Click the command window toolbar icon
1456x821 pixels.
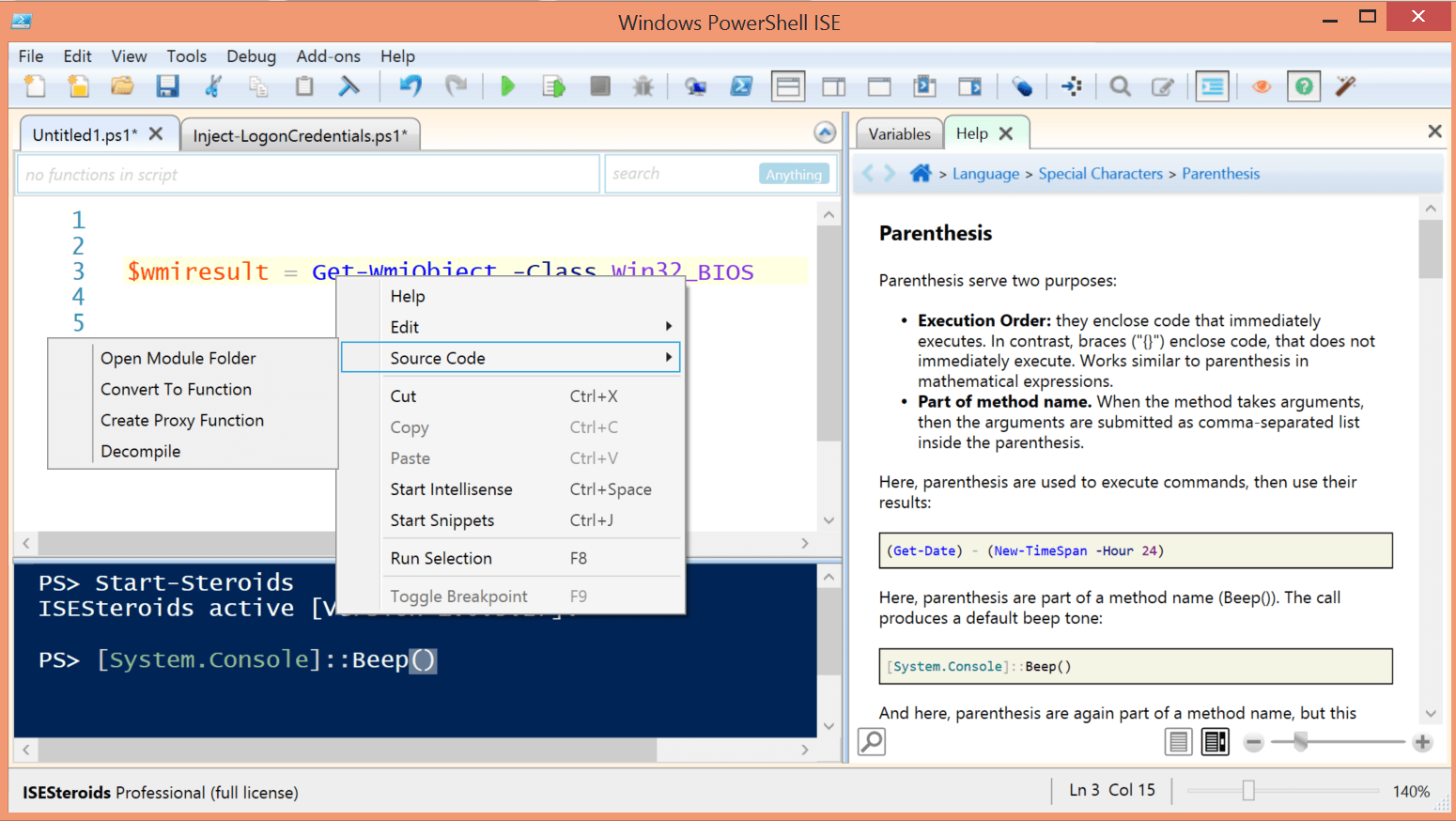tap(925, 86)
